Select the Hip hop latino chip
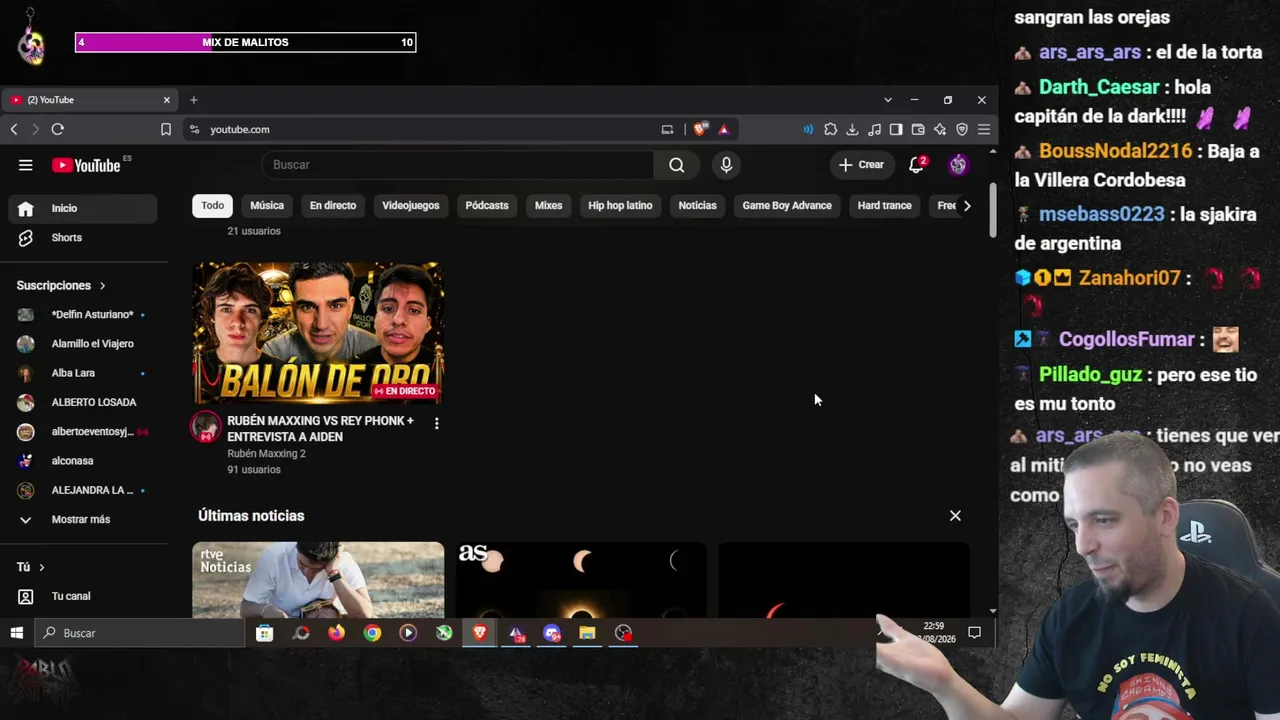This screenshot has width=1280, height=720. 620,206
